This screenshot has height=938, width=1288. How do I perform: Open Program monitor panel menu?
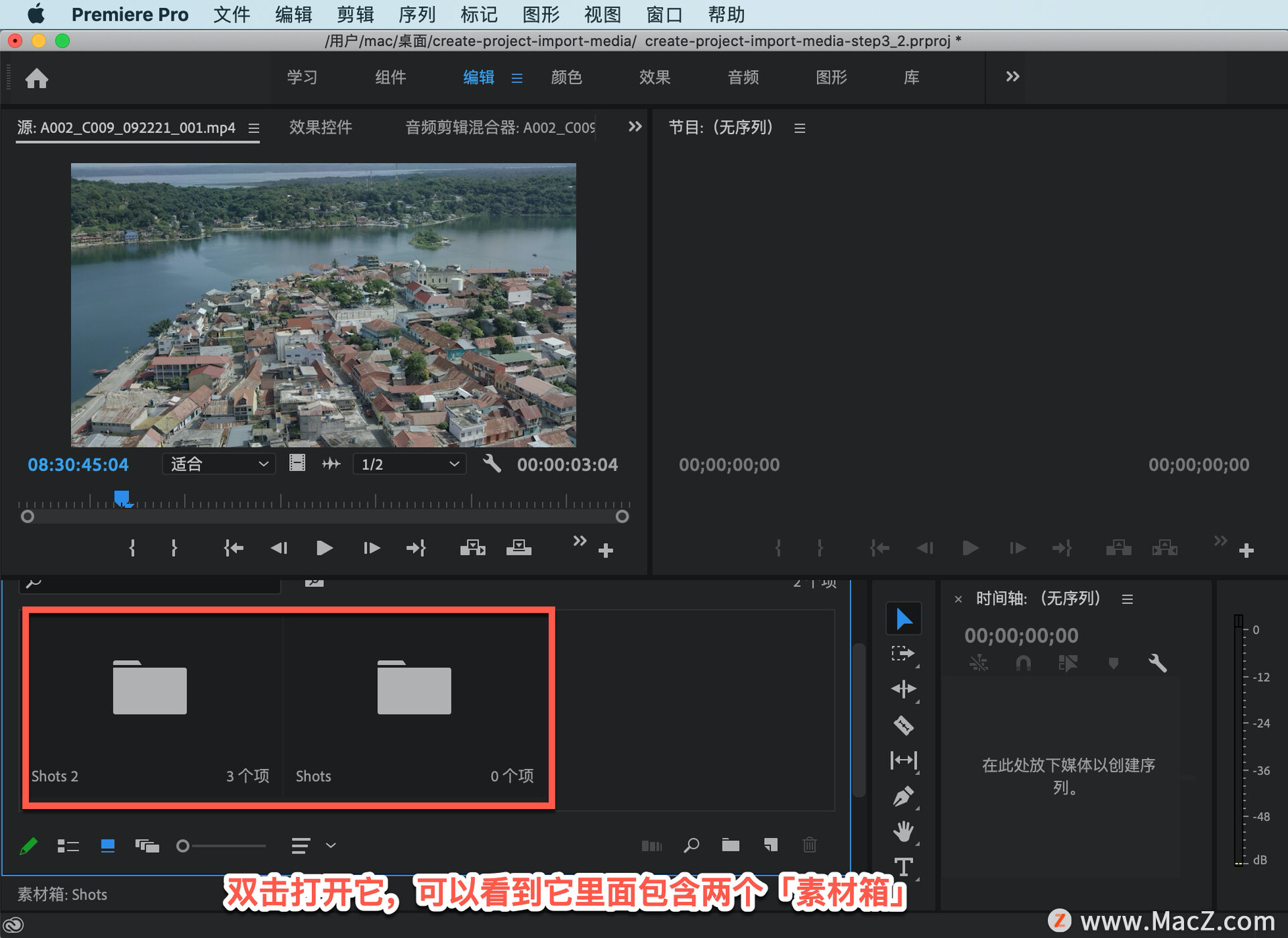[x=800, y=127]
